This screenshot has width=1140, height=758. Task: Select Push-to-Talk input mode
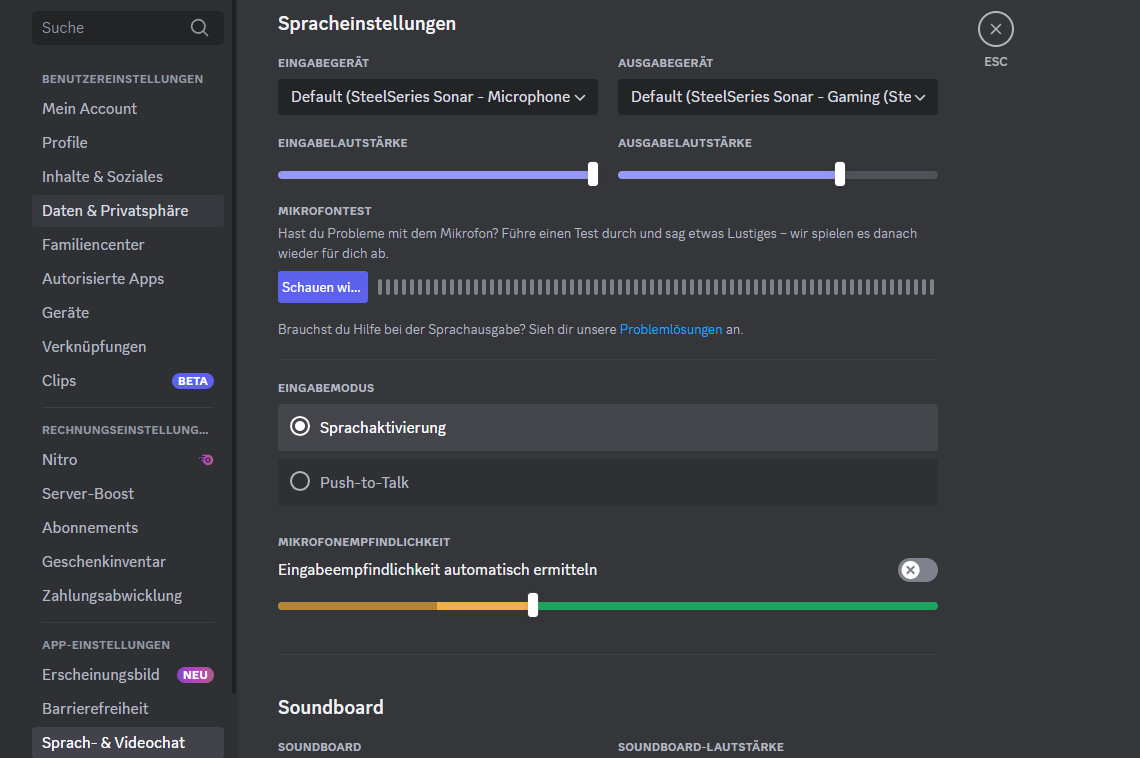click(x=607, y=483)
